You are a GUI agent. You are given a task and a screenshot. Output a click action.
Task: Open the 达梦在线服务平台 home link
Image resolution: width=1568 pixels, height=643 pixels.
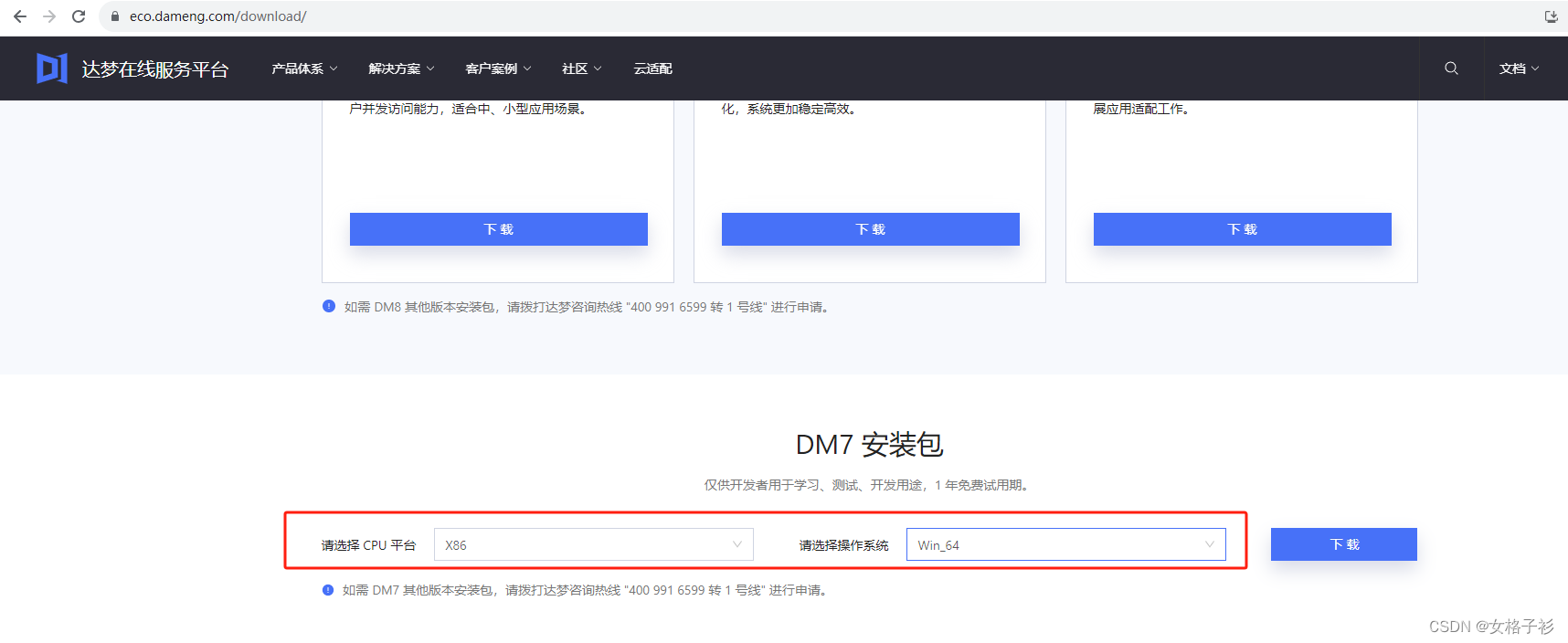154,69
